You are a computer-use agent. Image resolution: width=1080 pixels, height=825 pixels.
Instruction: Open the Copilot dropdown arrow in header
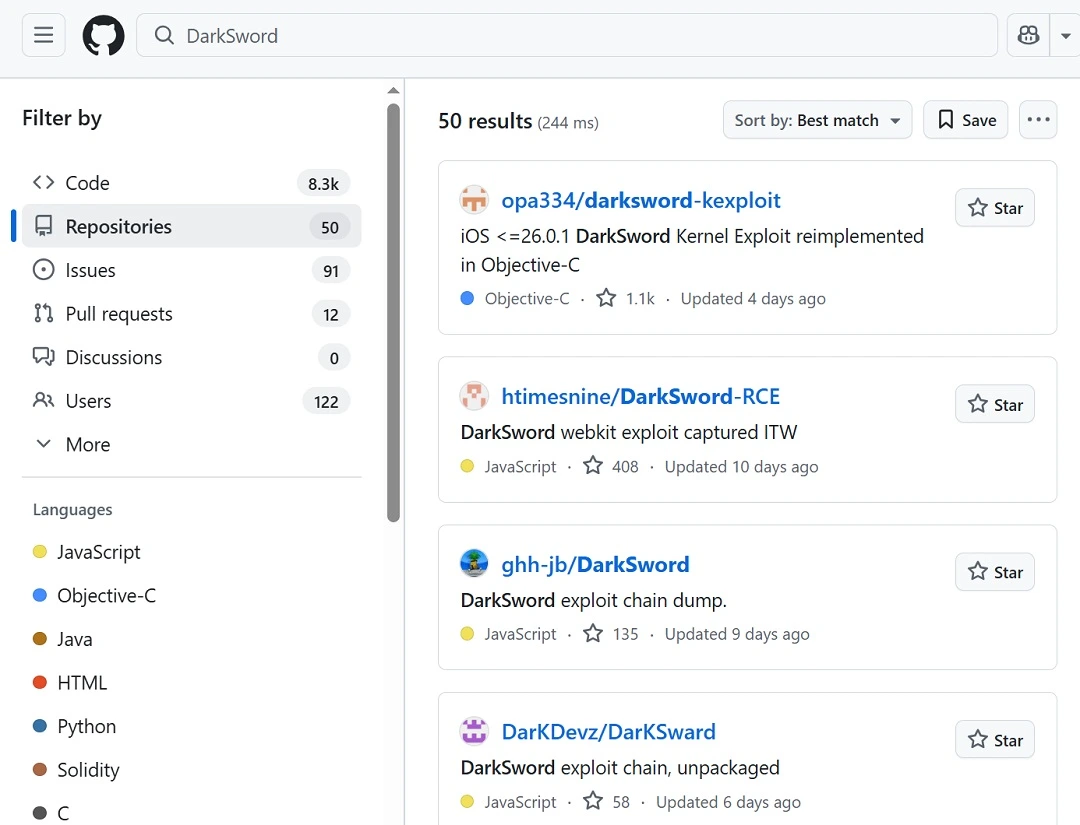(x=1066, y=34)
